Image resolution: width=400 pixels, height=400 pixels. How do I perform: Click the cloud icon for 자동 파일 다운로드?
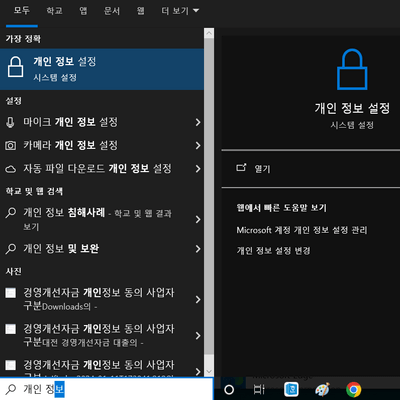tap(10, 169)
